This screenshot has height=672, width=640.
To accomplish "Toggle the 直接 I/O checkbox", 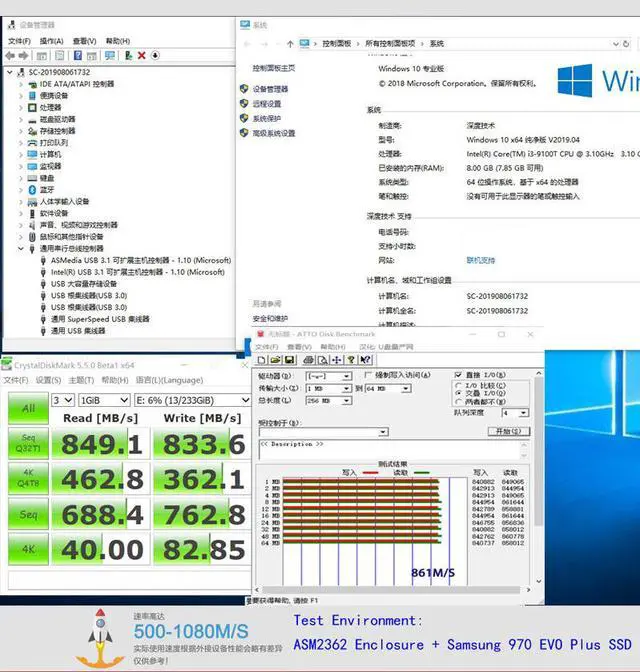I will pos(458,375).
